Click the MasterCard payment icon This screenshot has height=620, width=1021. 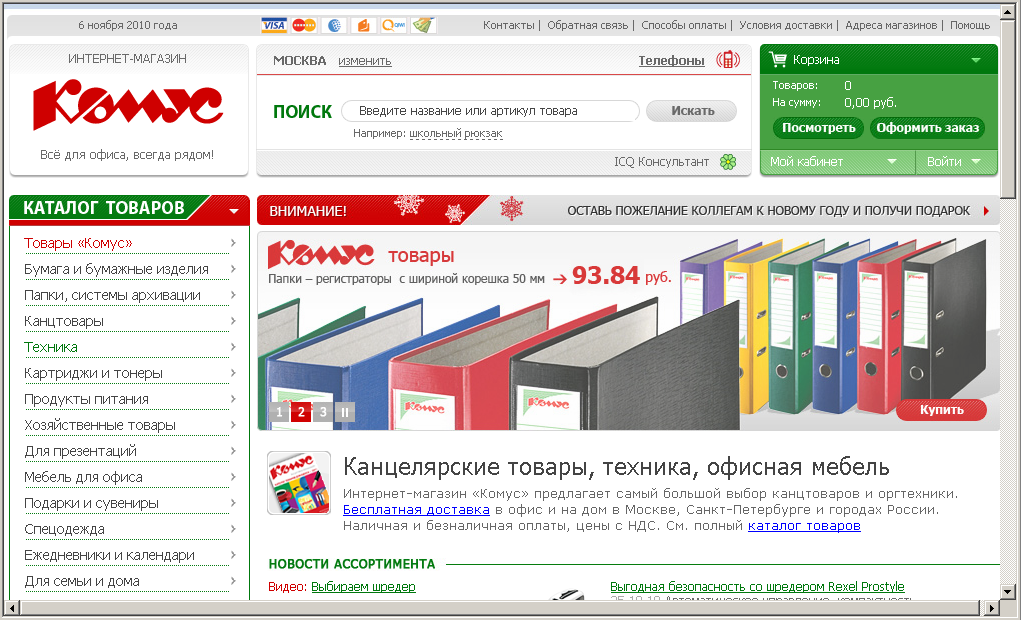[x=304, y=25]
